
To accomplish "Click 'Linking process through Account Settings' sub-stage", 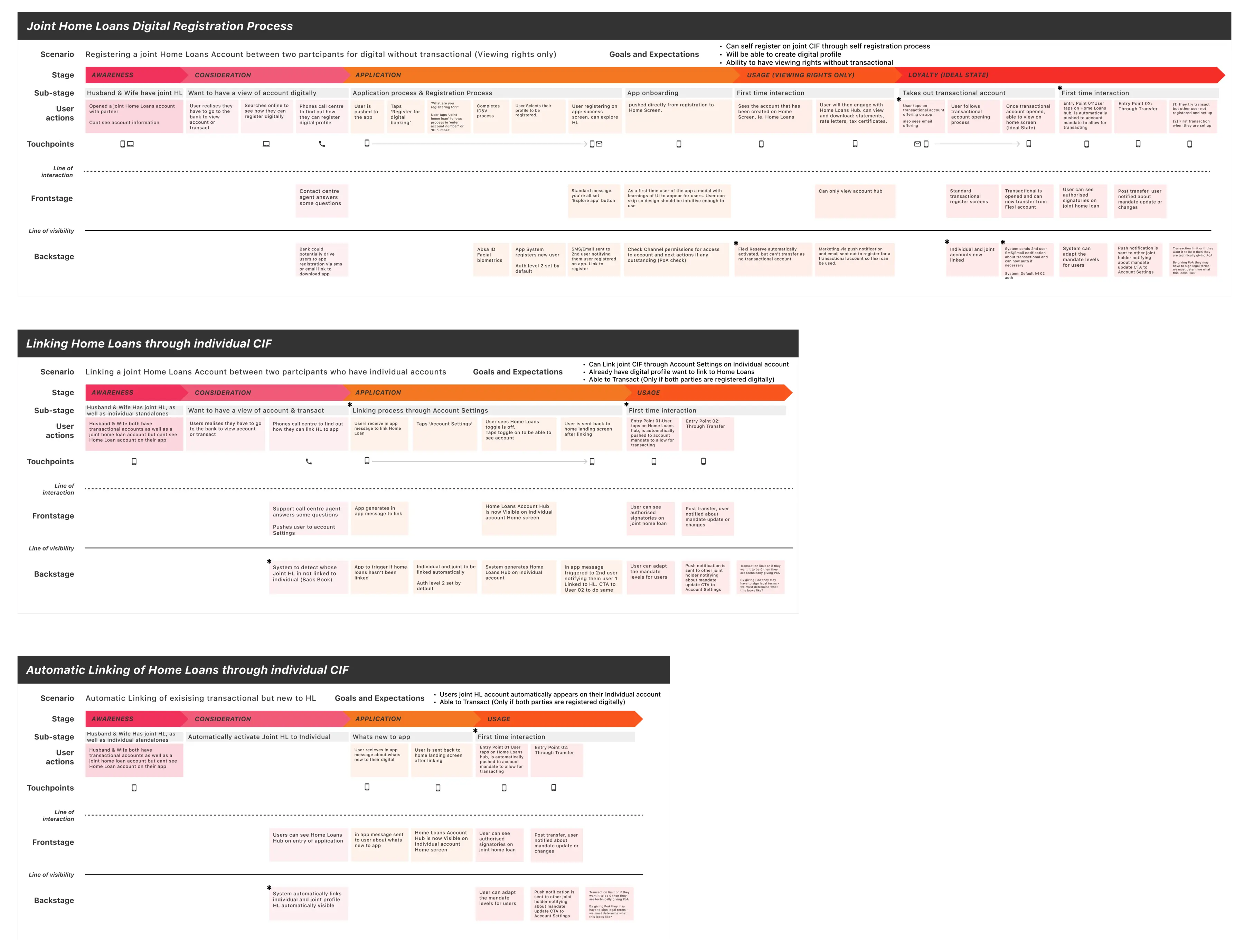I will 486,410.
